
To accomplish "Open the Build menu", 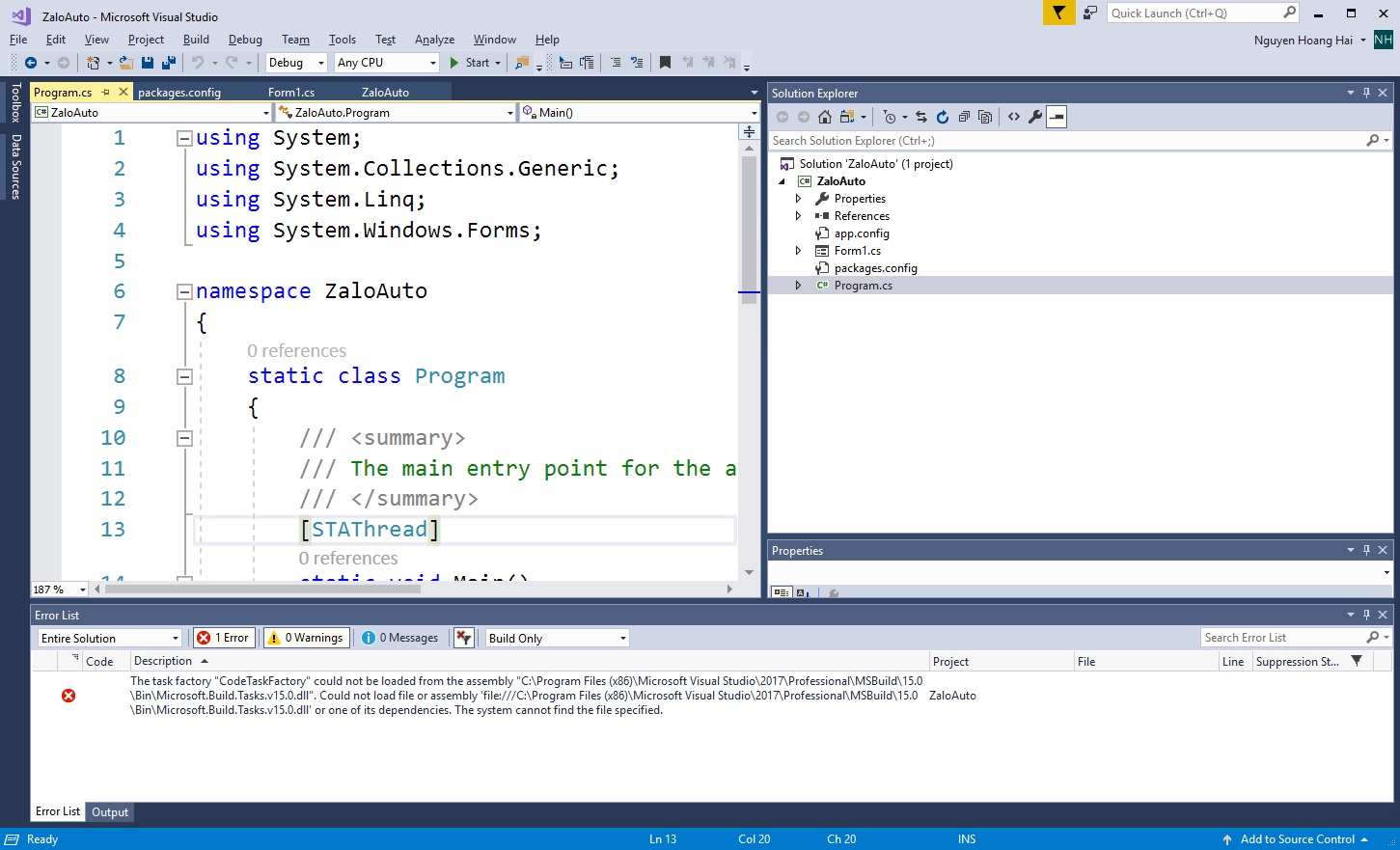I will 196,40.
